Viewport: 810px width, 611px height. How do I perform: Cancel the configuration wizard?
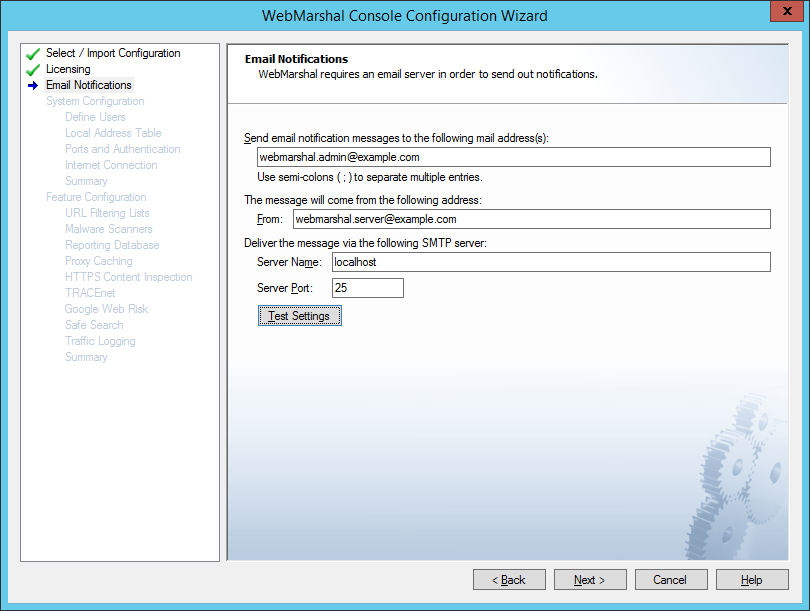pyautogui.click(x=670, y=580)
